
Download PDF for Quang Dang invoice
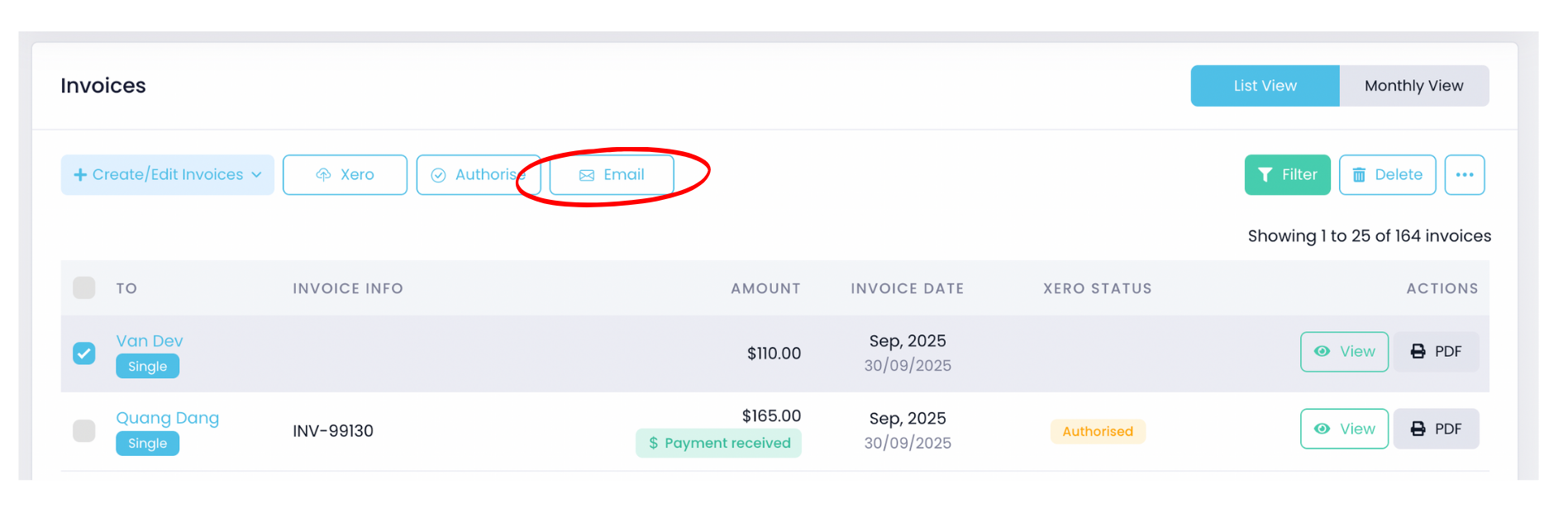tap(1436, 429)
